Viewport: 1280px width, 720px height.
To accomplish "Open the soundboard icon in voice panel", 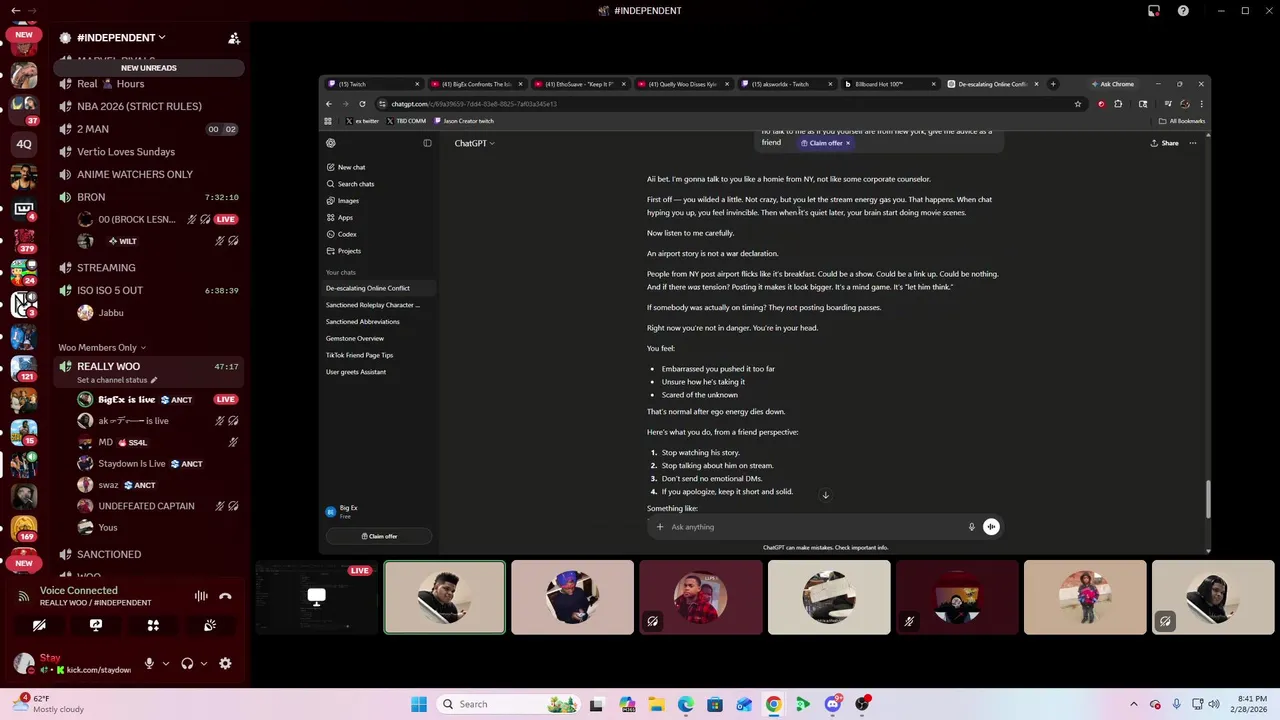I will pyautogui.click(x=210, y=625).
